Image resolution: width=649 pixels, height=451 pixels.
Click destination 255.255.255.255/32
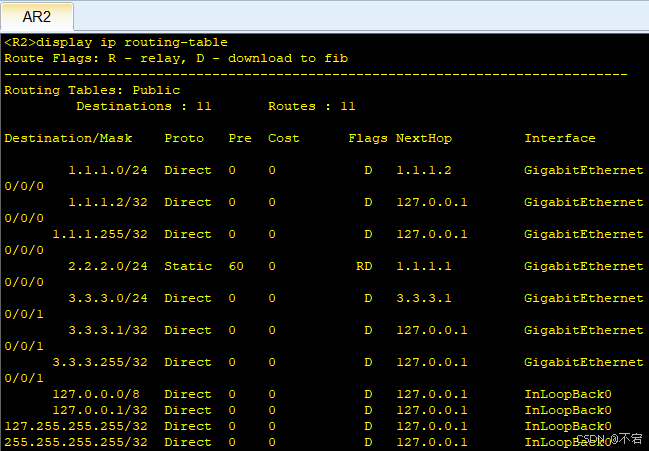click(76, 442)
